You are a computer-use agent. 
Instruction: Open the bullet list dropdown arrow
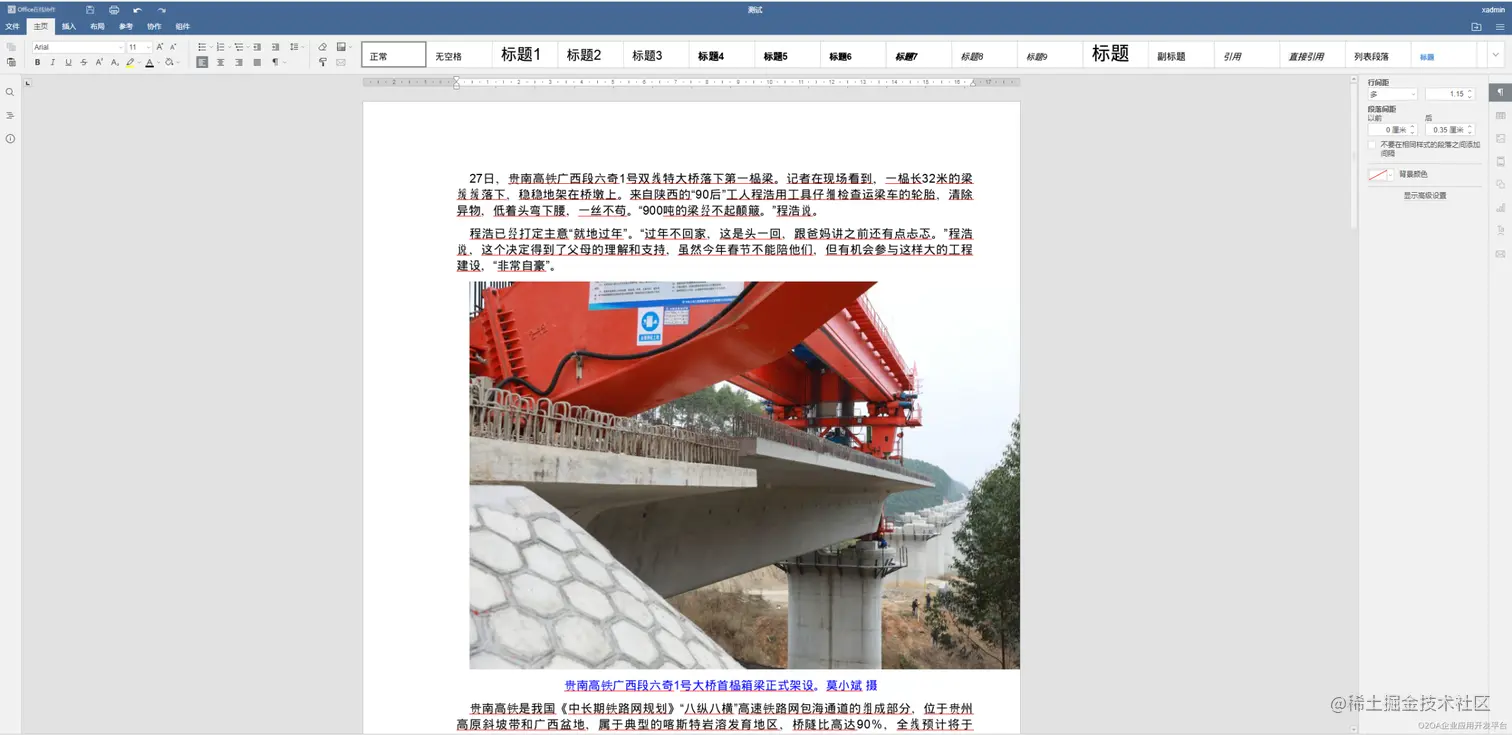pyautogui.click(x=210, y=47)
